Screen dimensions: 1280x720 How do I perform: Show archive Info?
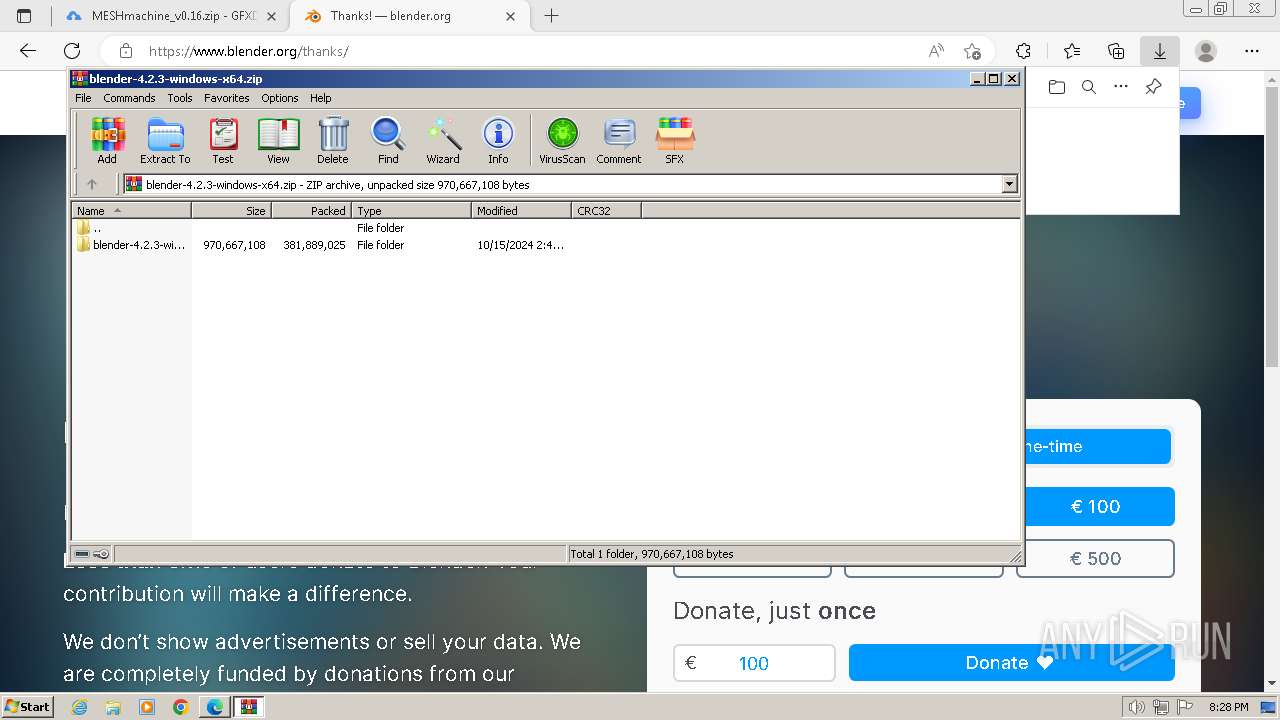pyautogui.click(x=498, y=140)
